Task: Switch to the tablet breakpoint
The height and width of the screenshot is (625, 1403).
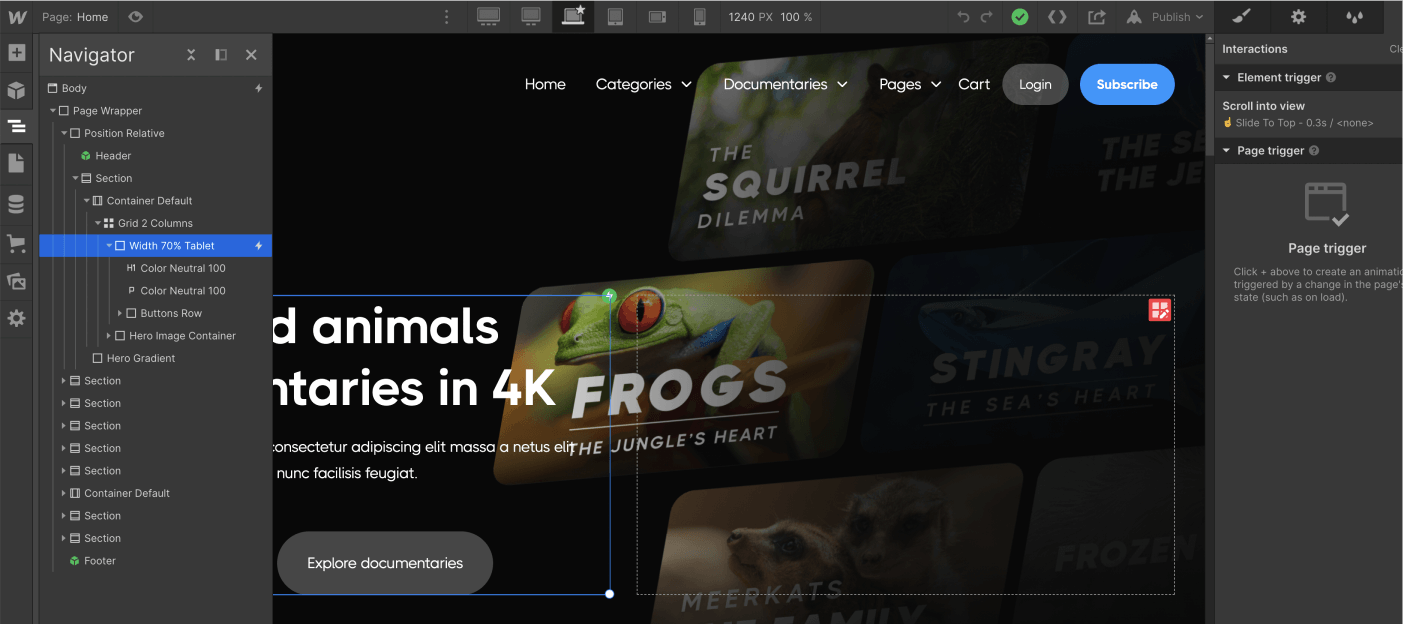Action: point(616,16)
